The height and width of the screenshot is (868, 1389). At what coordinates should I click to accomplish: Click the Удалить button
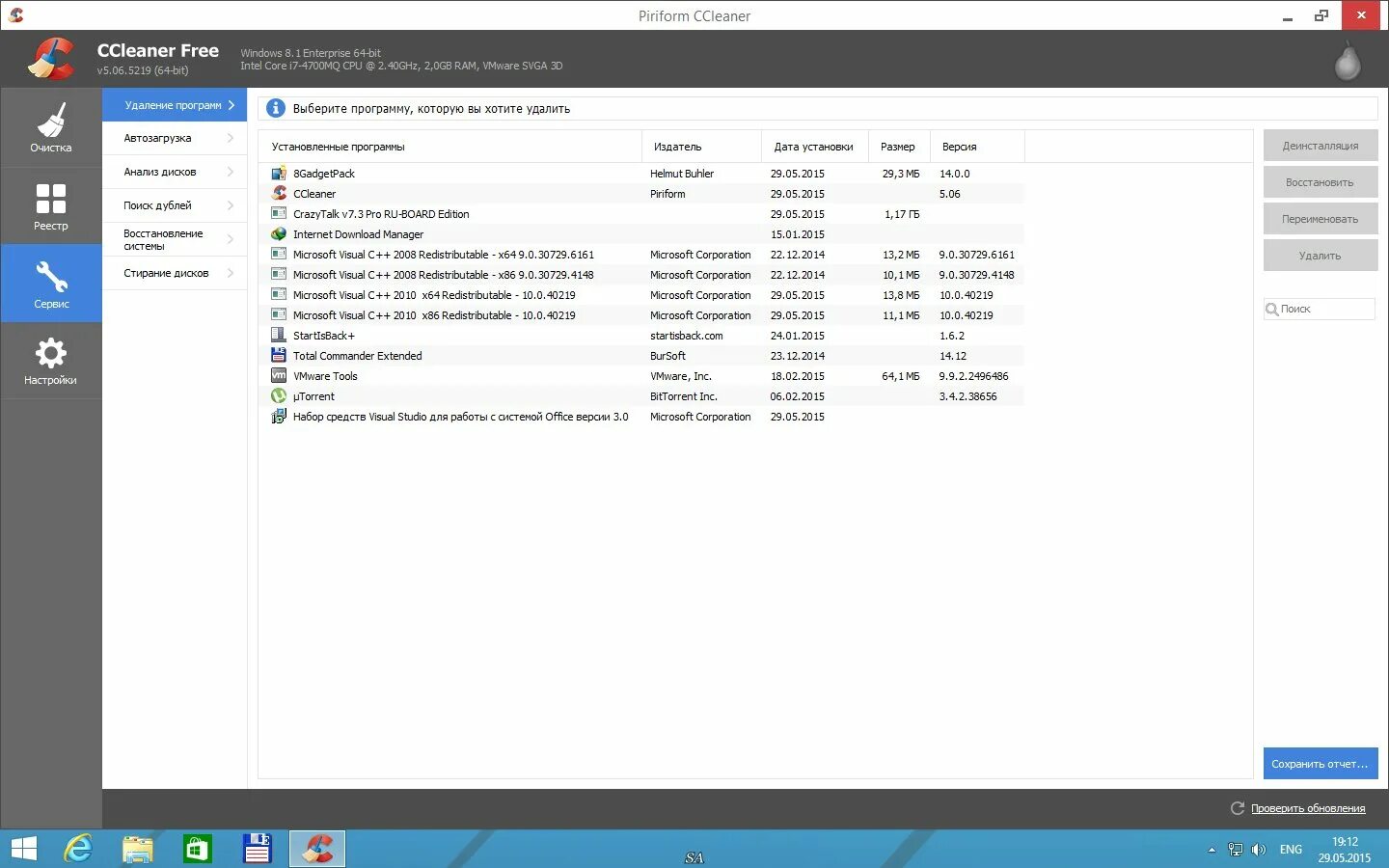pyautogui.click(x=1321, y=256)
